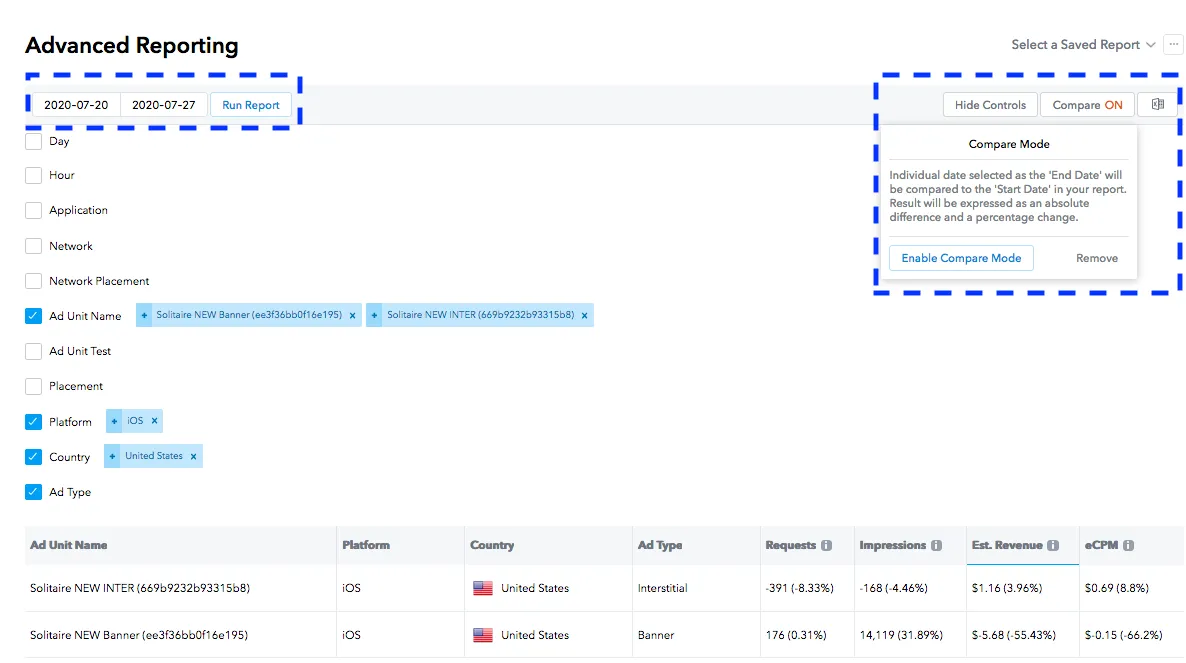The height and width of the screenshot is (663, 1186).
Task: Click Enable Compare Mode button
Action: 961,258
